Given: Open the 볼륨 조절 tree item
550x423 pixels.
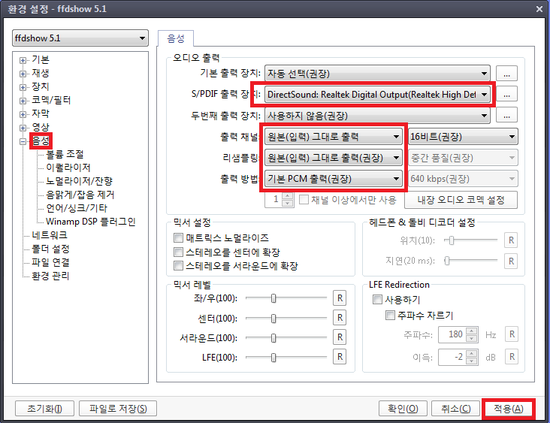Looking at the screenshot, I should pyautogui.click(x=65, y=154).
